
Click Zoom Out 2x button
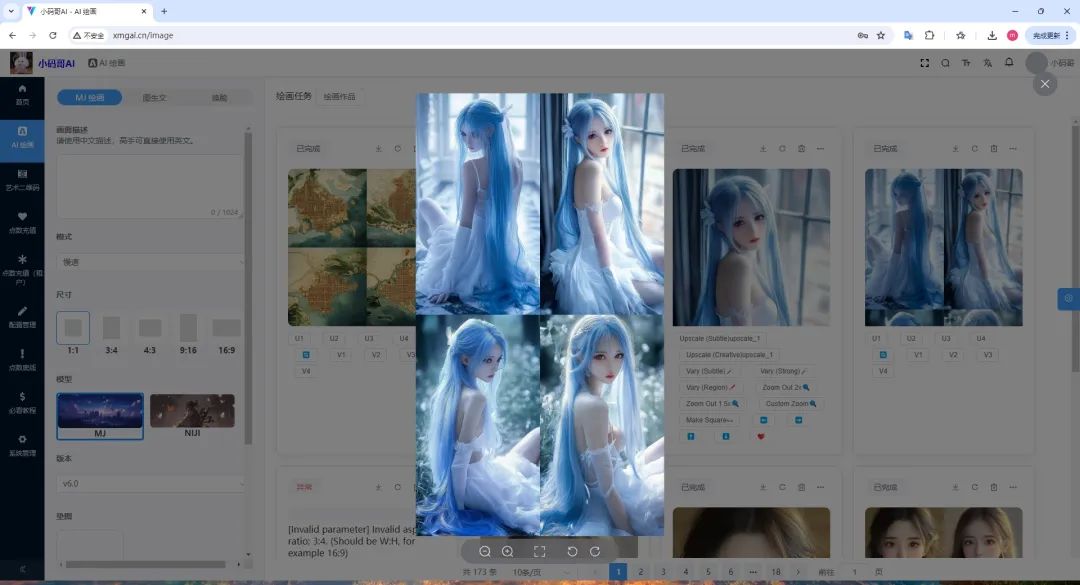pyautogui.click(x=786, y=387)
